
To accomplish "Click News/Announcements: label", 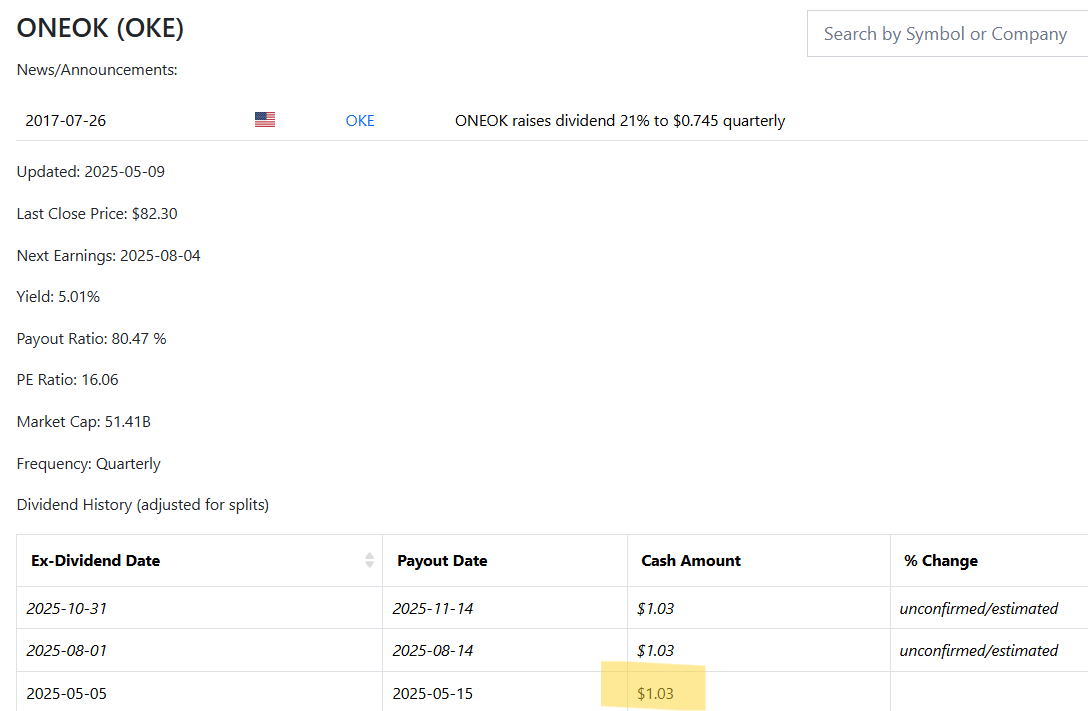I will (97, 70).
